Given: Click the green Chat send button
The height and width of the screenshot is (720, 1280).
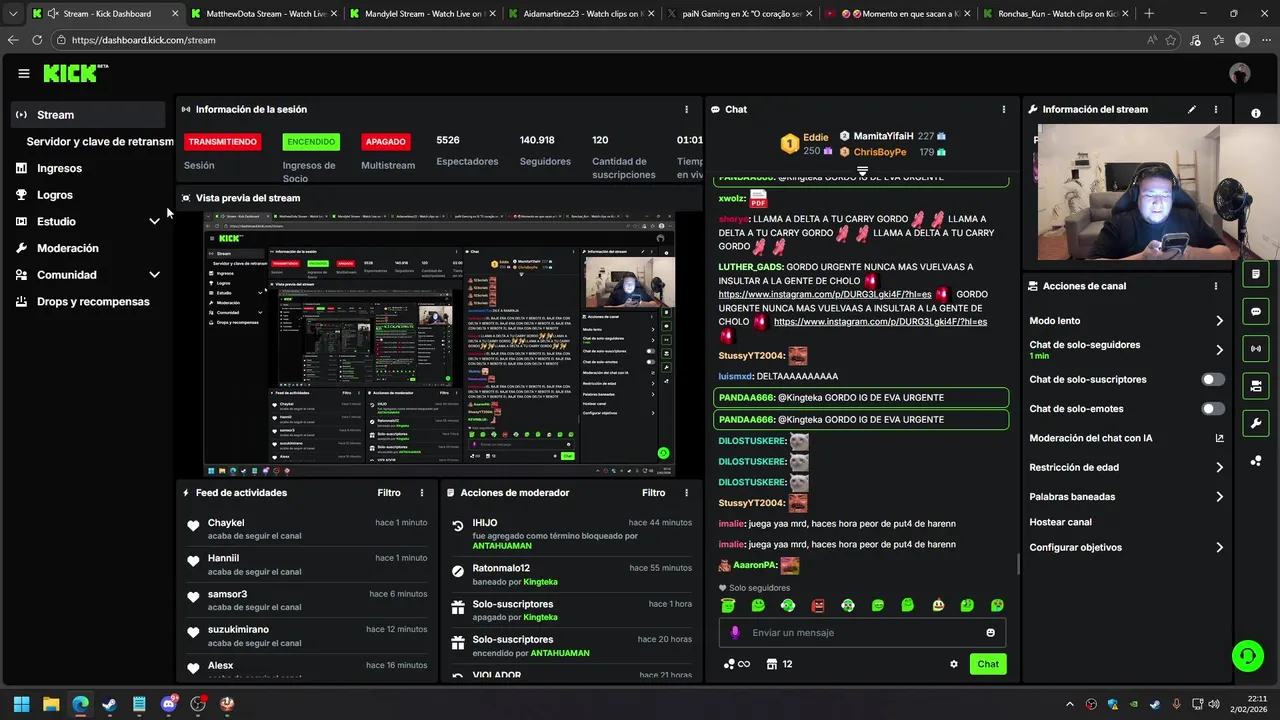Looking at the screenshot, I should [x=988, y=664].
